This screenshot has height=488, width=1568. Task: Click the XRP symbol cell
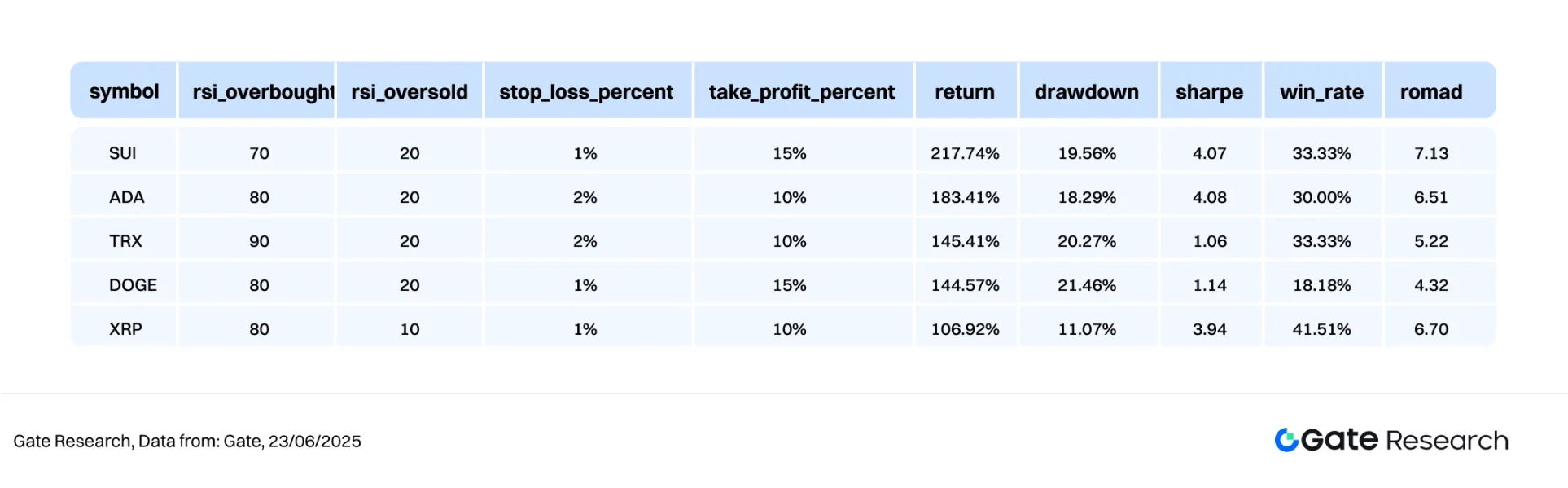(125, 329)
